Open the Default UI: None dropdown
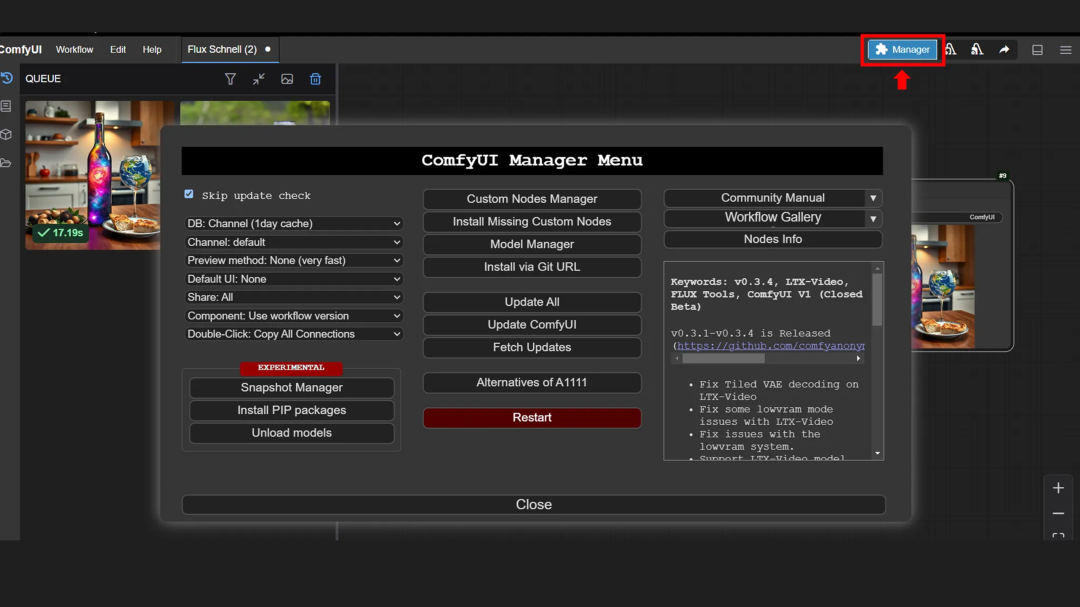 (x=293, y=279)
